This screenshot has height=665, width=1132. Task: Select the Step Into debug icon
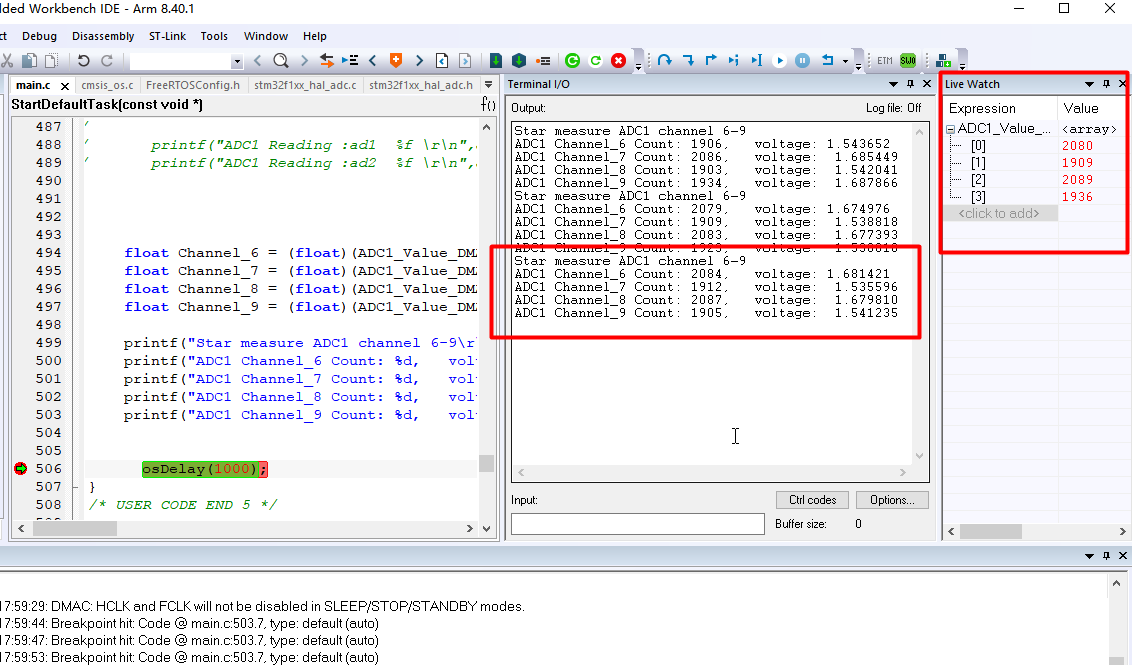pyautogui.click(x=690, y=60)
